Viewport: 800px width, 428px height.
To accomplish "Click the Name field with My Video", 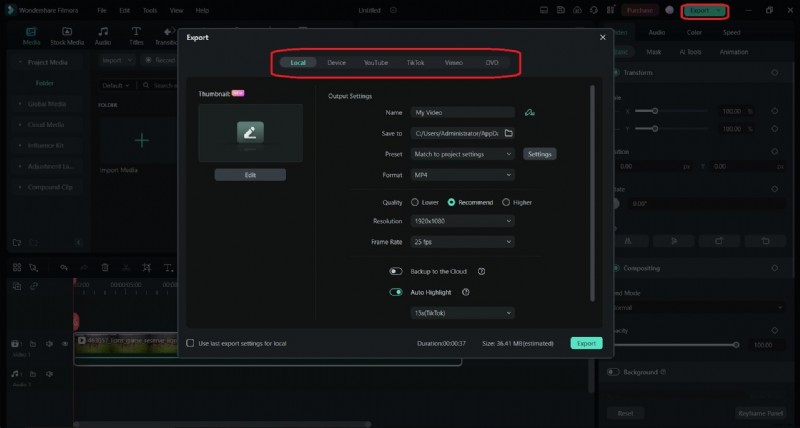I will (x=462, y=112).
